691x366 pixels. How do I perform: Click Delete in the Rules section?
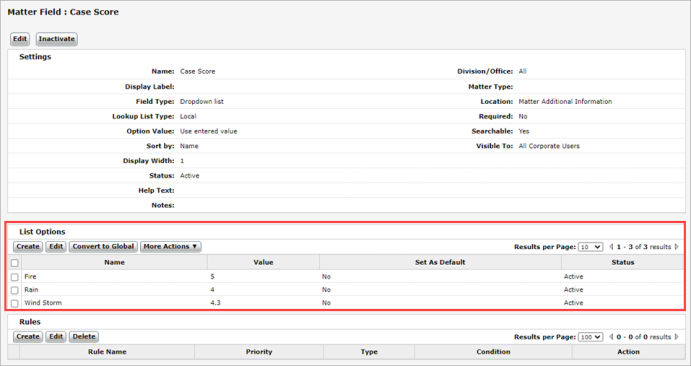[84, 336]
